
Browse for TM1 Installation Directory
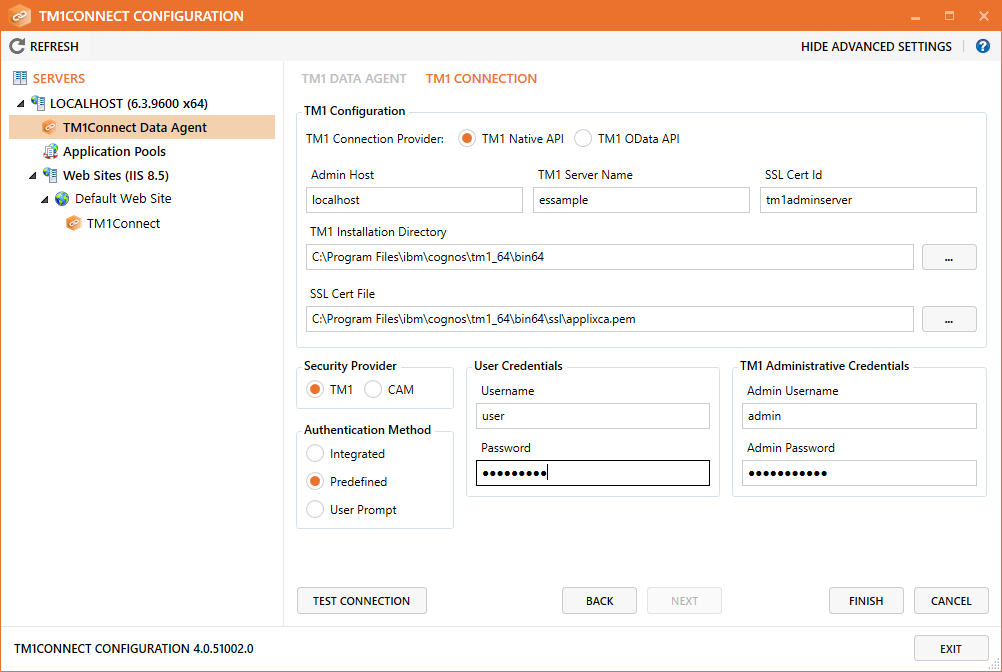tap(949, 257)
